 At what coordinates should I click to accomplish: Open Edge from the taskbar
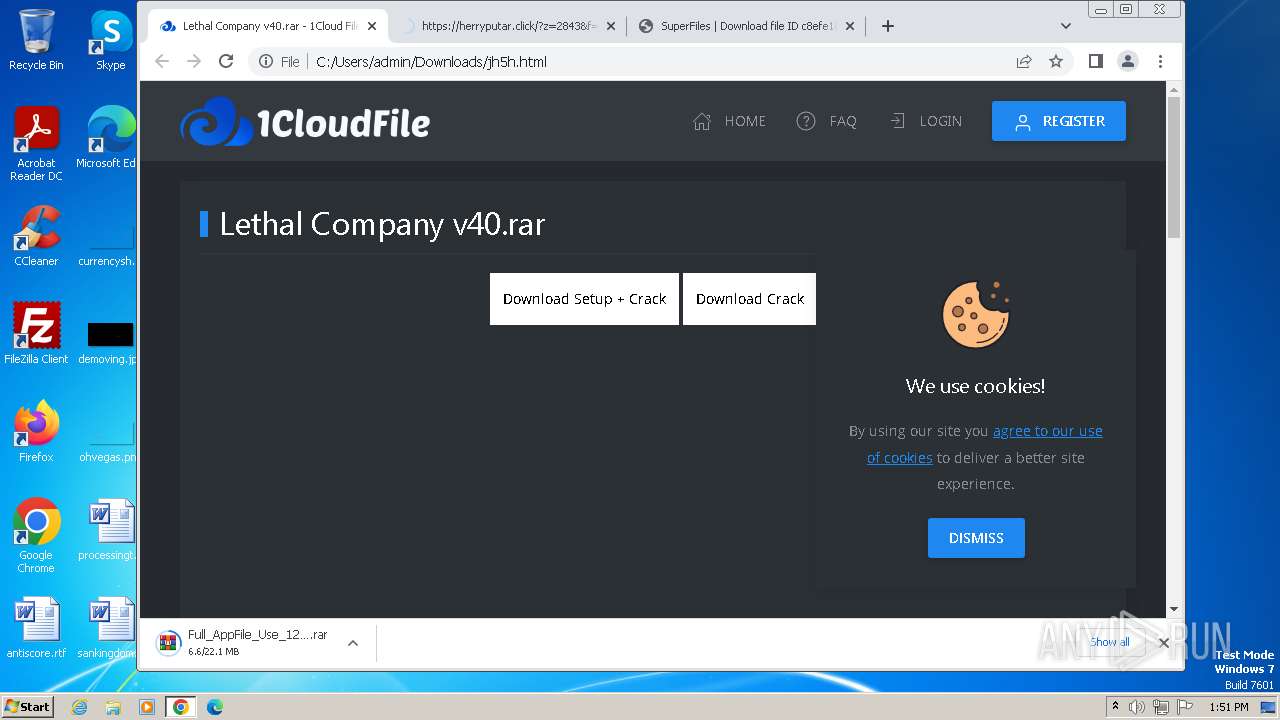pyautogui.click(x=215, y=707)
